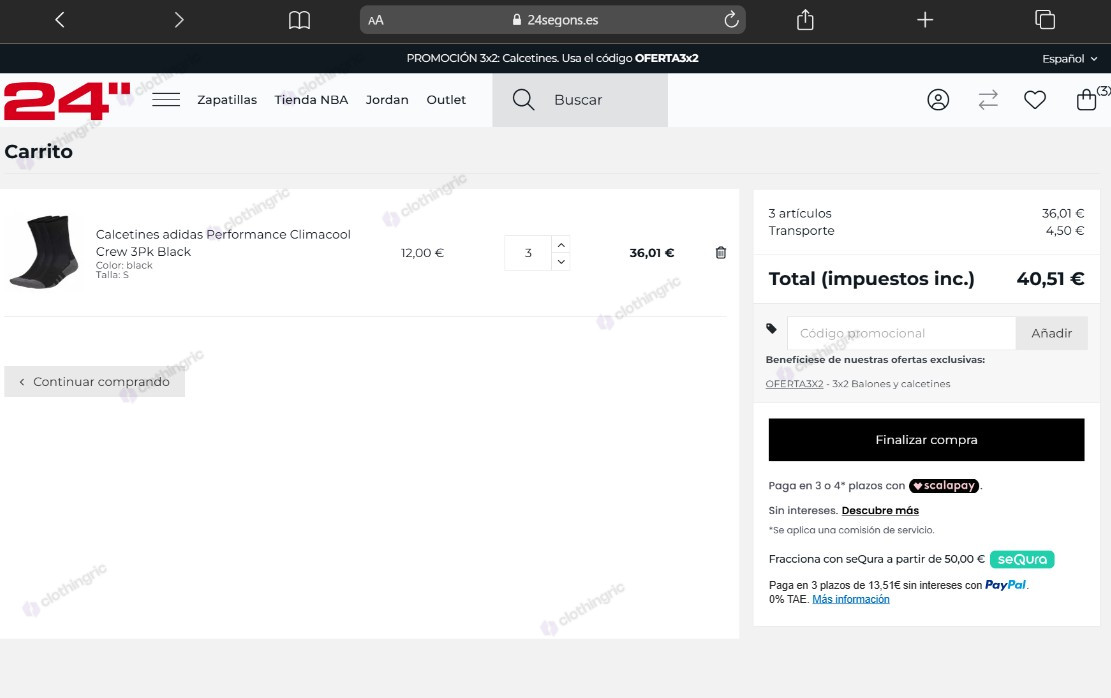
Task: Tap the AA reader text-size control
Action: point(376,21)
